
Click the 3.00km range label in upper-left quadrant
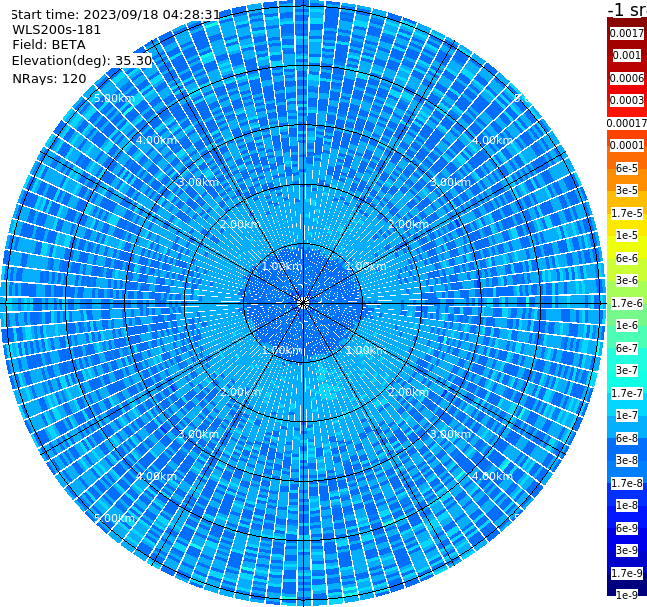coord(198,182)
